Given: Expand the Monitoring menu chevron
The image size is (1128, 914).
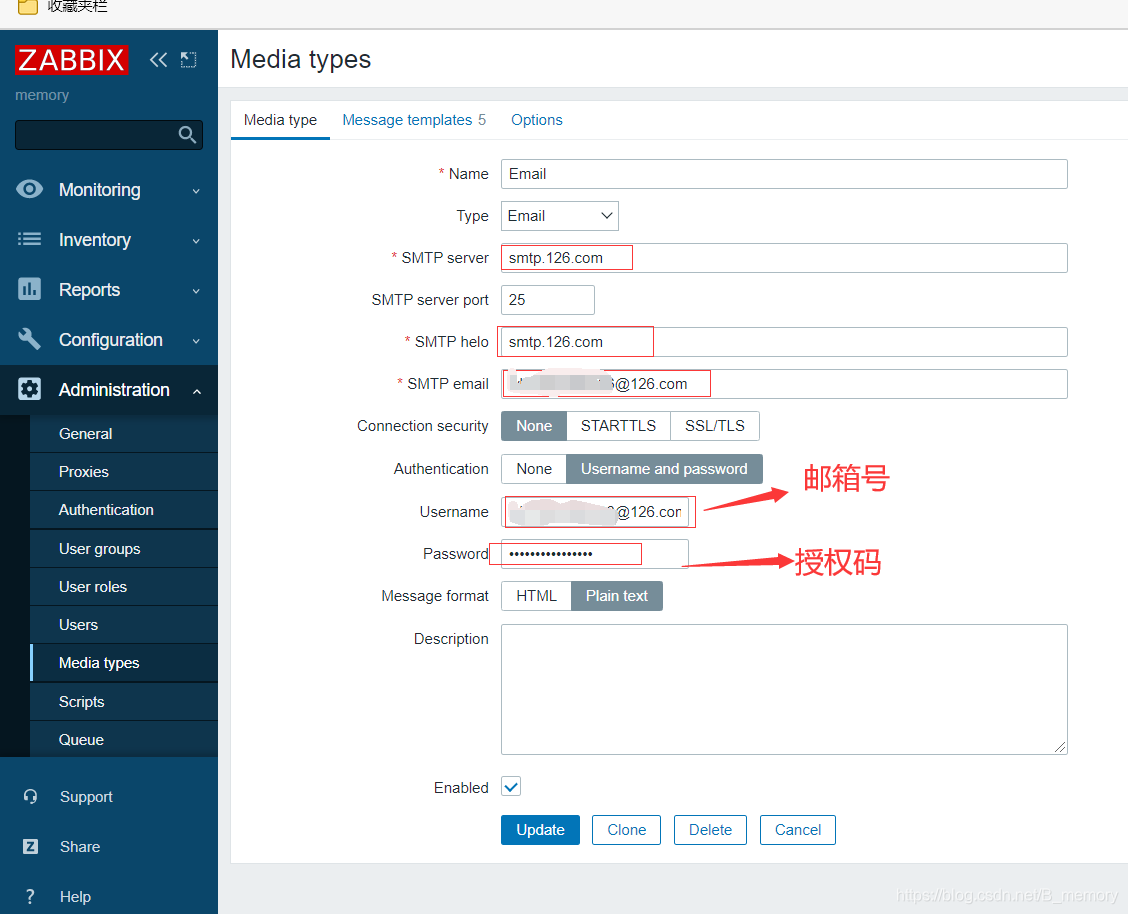Looking at the screenshot, I should point(196,191).
